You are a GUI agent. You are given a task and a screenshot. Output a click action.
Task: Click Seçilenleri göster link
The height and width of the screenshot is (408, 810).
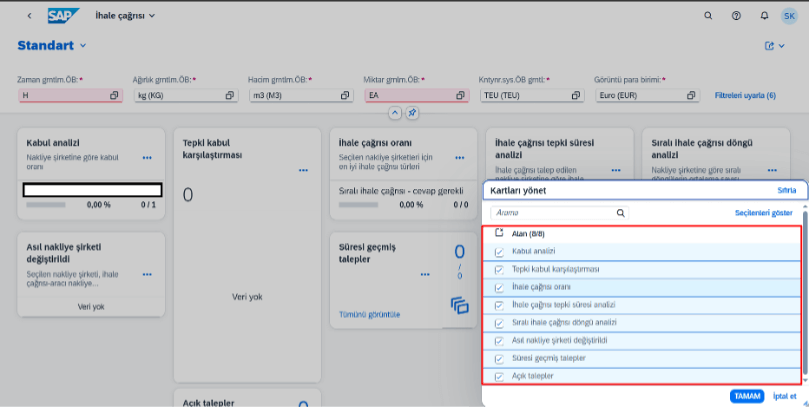tap(763, 213)
